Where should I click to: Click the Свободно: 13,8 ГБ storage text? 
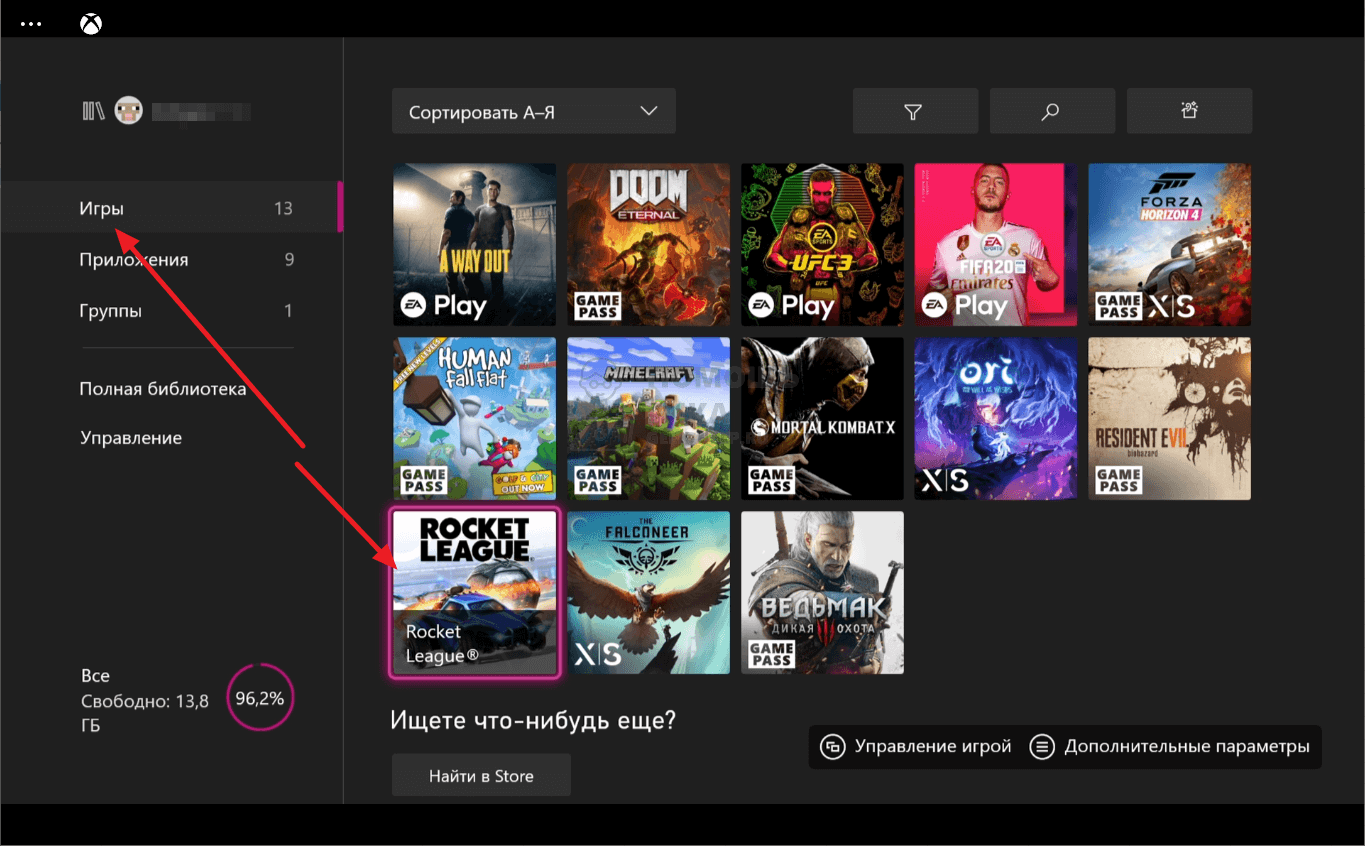click(145, 713)
